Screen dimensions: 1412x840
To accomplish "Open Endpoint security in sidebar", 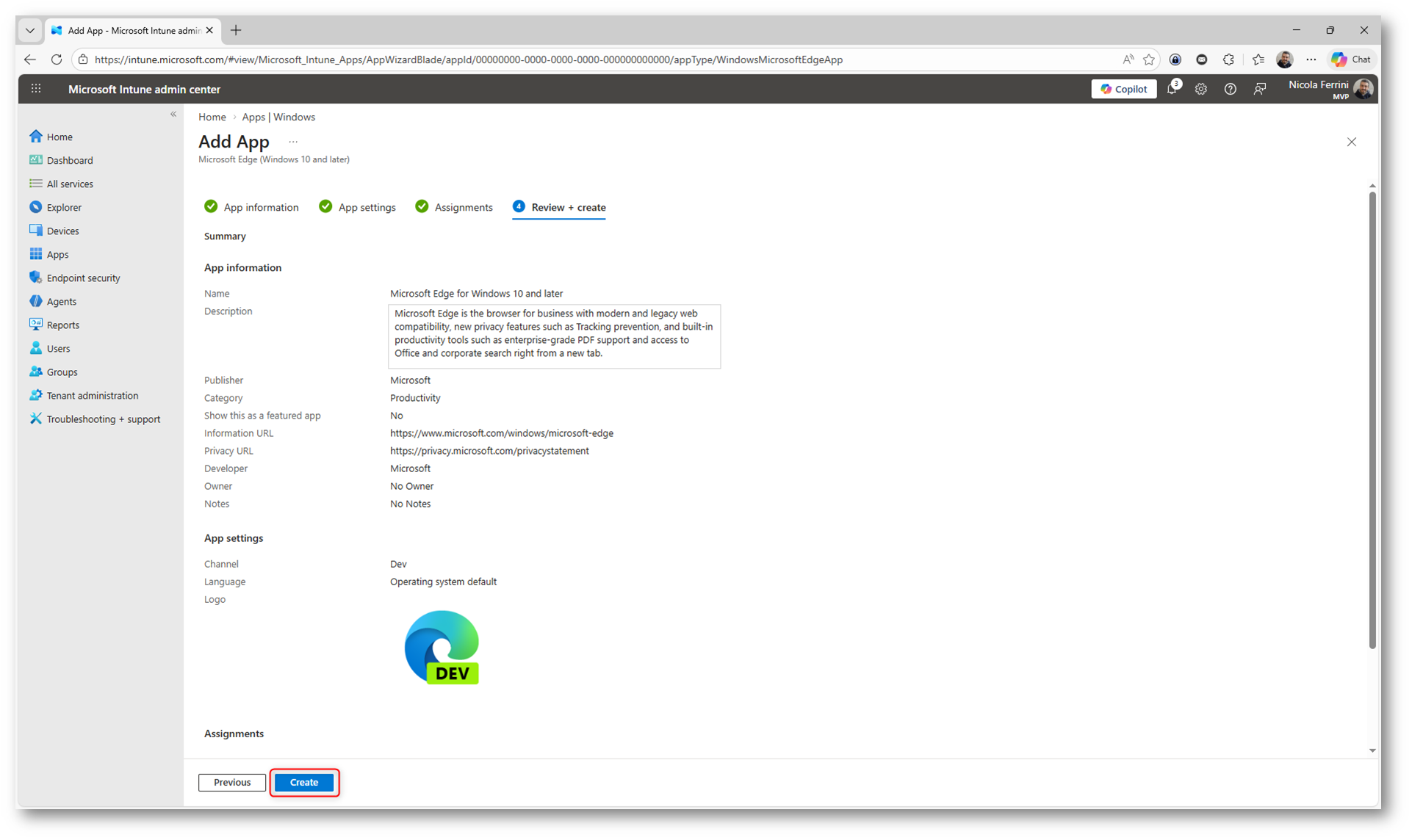I will (x=83, y=278).
